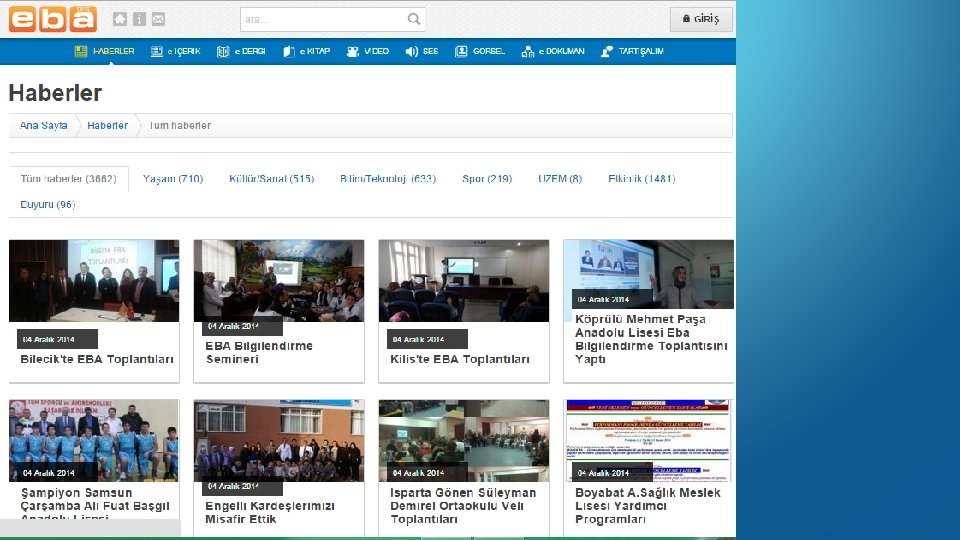
Task: Select the Duyuru (96) tab
Action: (48, 204)
